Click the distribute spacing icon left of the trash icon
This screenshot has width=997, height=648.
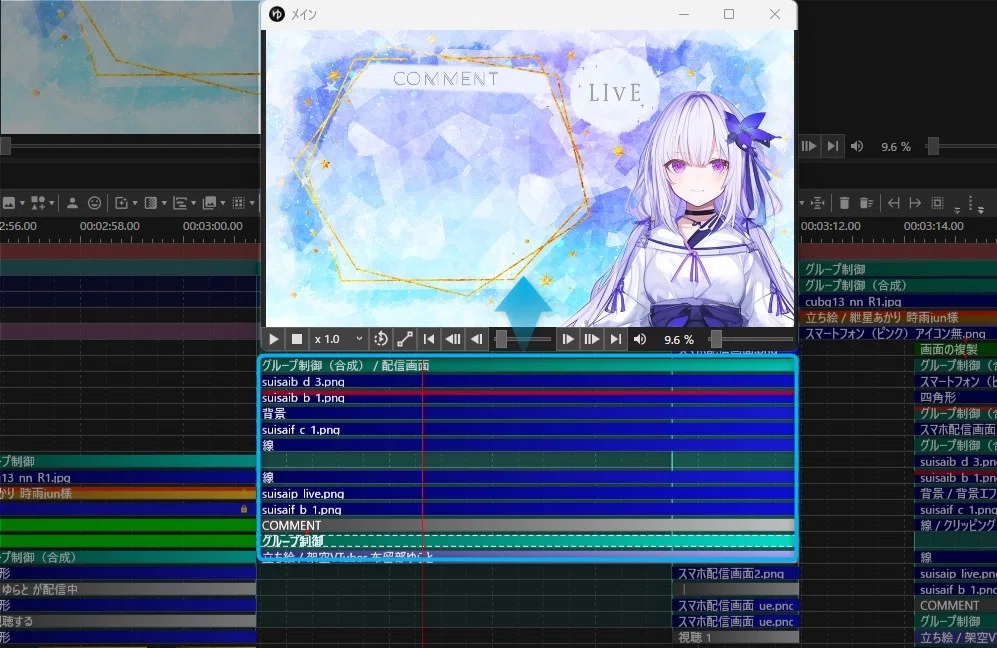click(x=818, y=203)
